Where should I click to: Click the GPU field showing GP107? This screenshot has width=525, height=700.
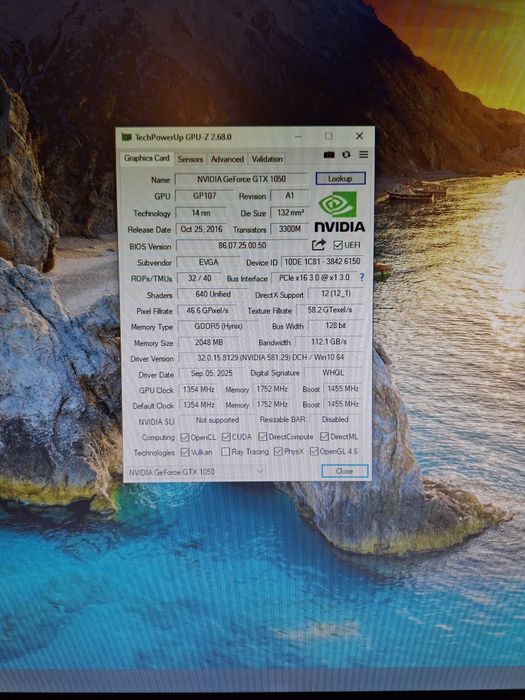[204, 196]
